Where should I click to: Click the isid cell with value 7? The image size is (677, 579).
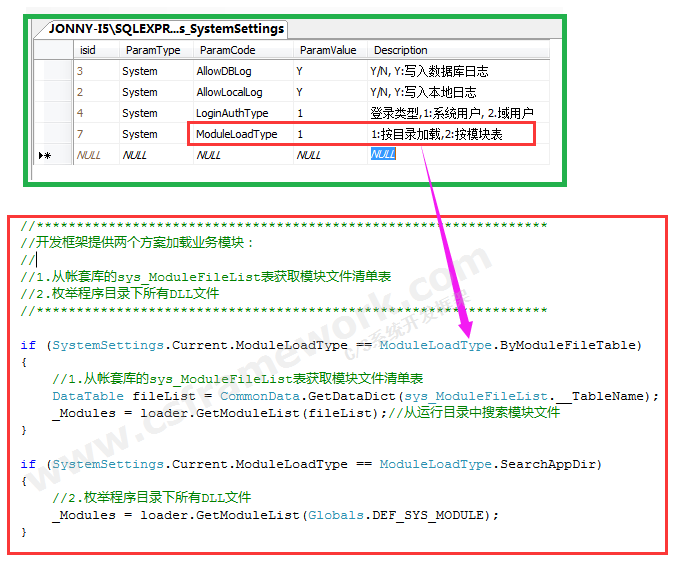81,134
